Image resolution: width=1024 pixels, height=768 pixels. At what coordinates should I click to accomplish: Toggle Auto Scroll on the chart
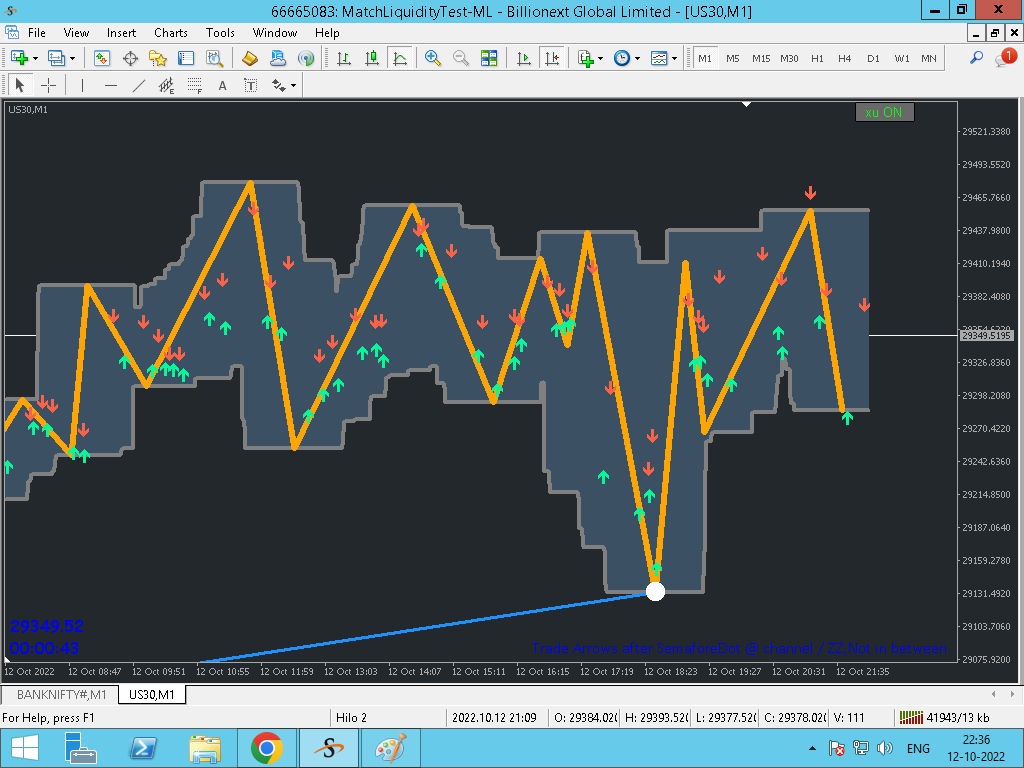pyautogui.click(x=524, y=58)
